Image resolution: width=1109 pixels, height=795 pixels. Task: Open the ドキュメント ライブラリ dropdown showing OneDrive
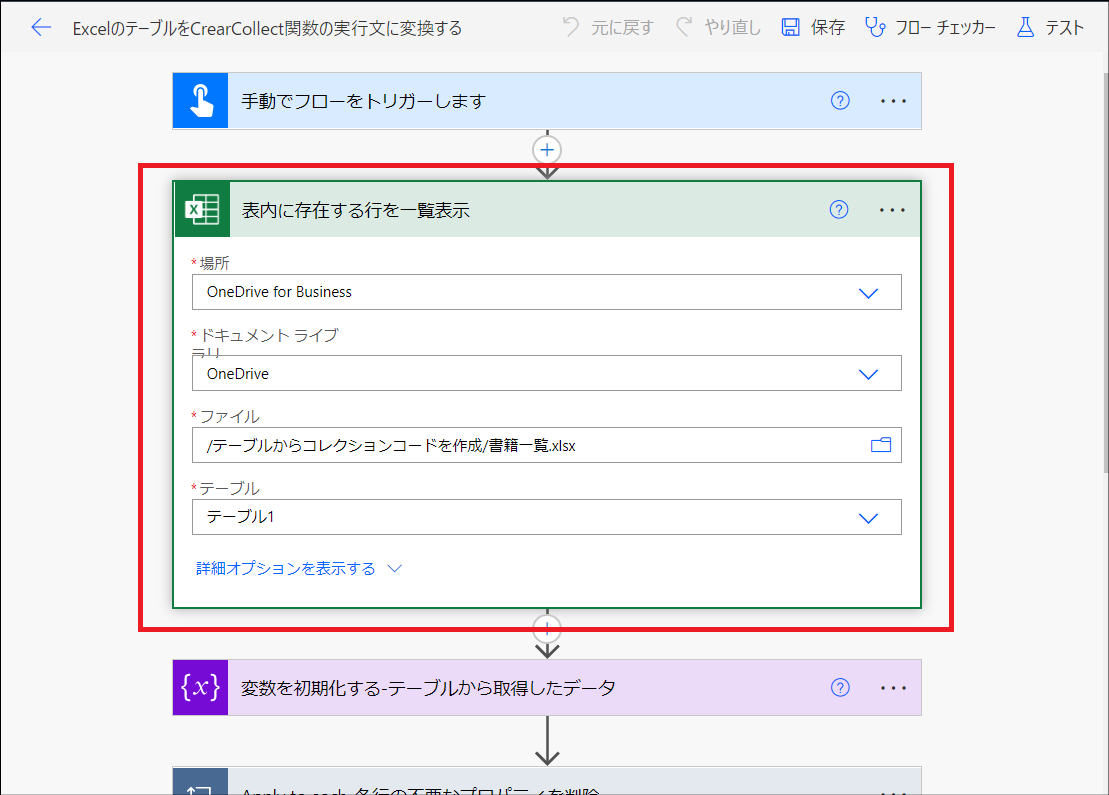point(547,373)
